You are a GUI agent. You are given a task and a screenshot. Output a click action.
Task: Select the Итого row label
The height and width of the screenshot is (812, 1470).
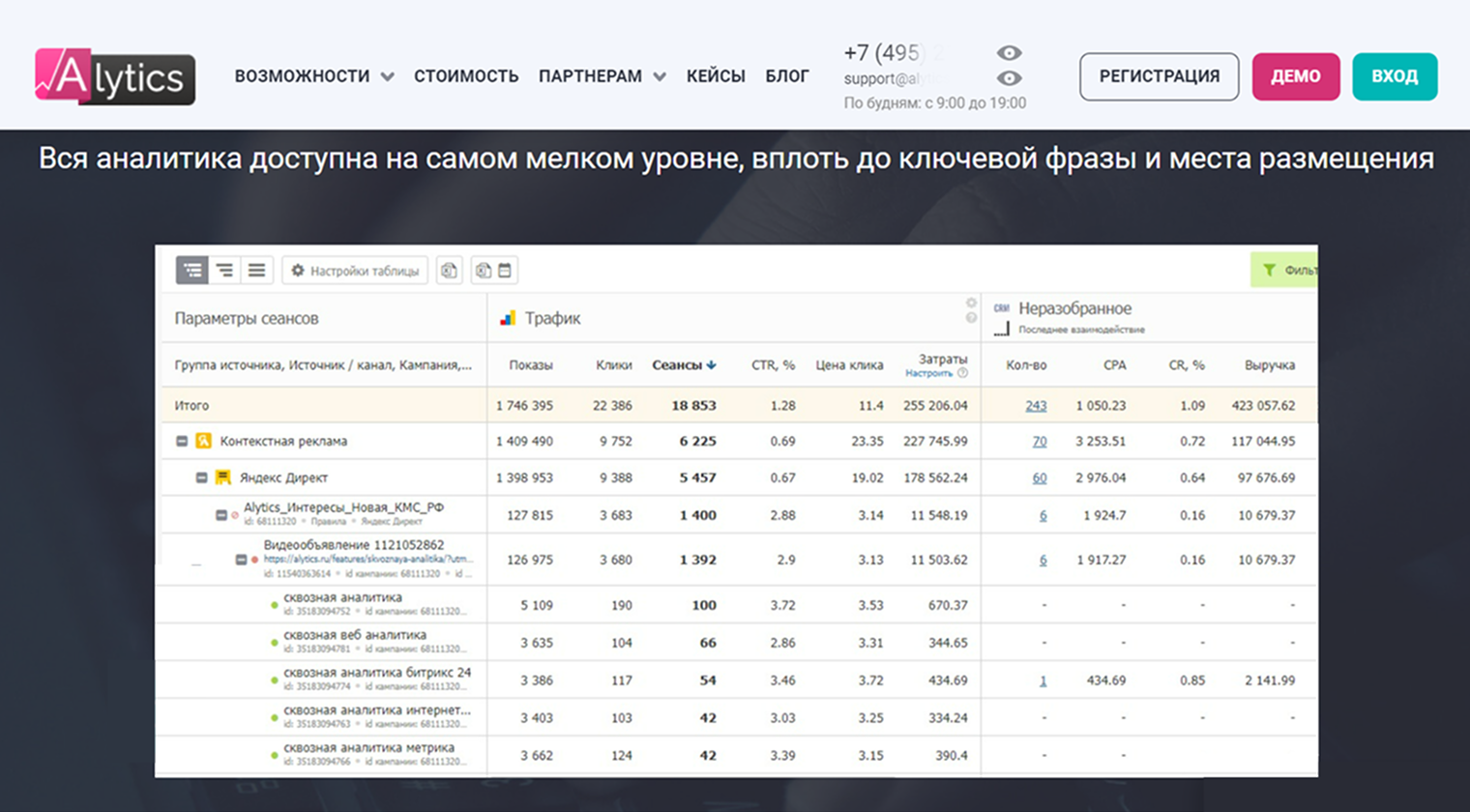[x=191, y=406]
